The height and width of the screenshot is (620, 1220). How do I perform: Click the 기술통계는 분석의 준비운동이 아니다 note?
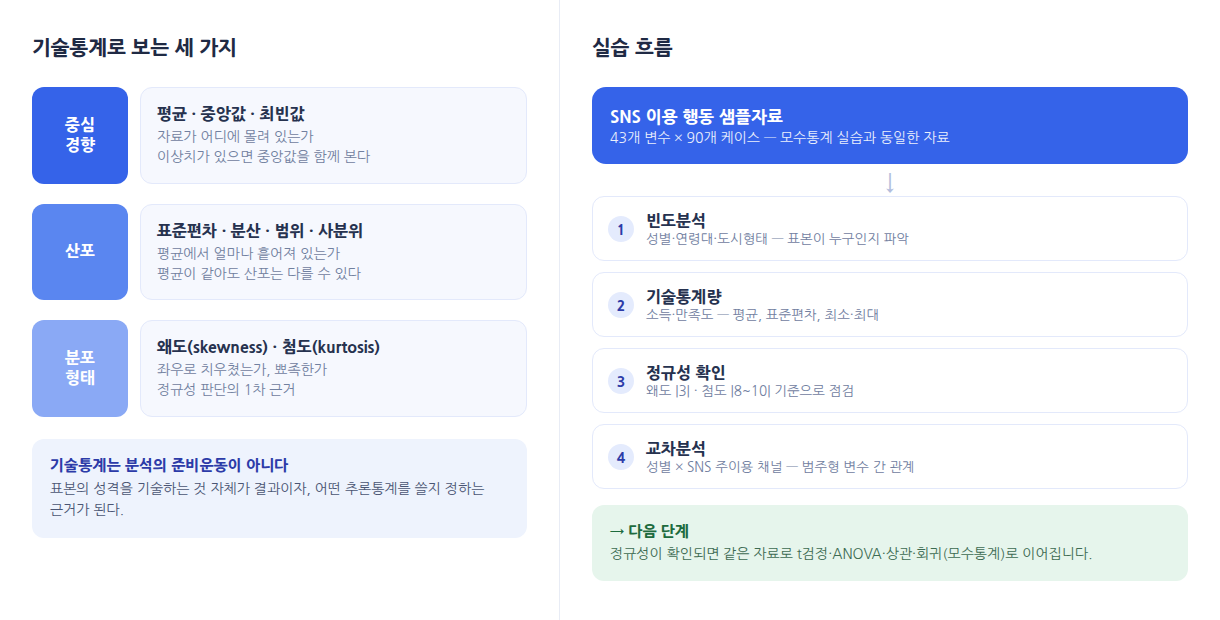coord(279,488)
